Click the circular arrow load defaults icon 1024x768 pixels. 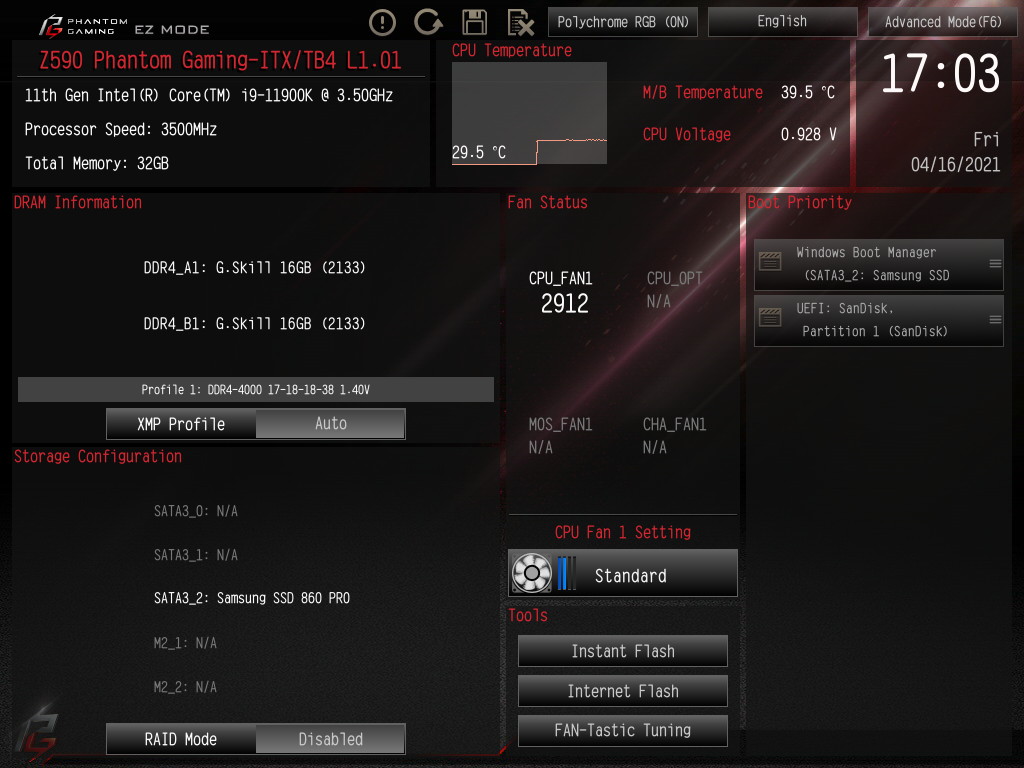click(x=428, y=22)
